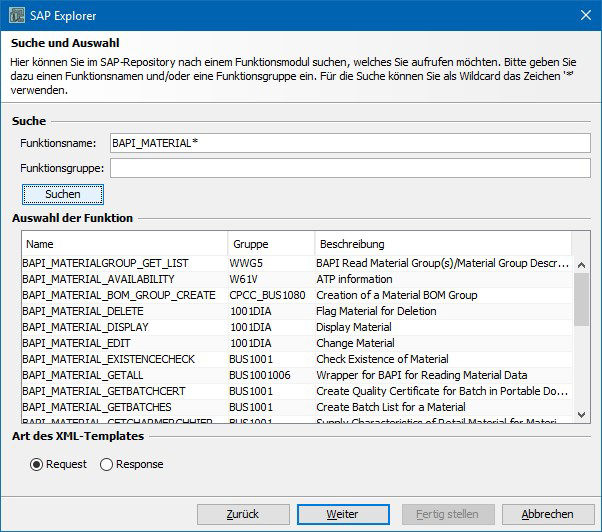The height and width of the screenshot is (532, 602).
Task: Click description 'BAPI Read Material Group(s)/Material Group Descr...'
Action: 443,263
